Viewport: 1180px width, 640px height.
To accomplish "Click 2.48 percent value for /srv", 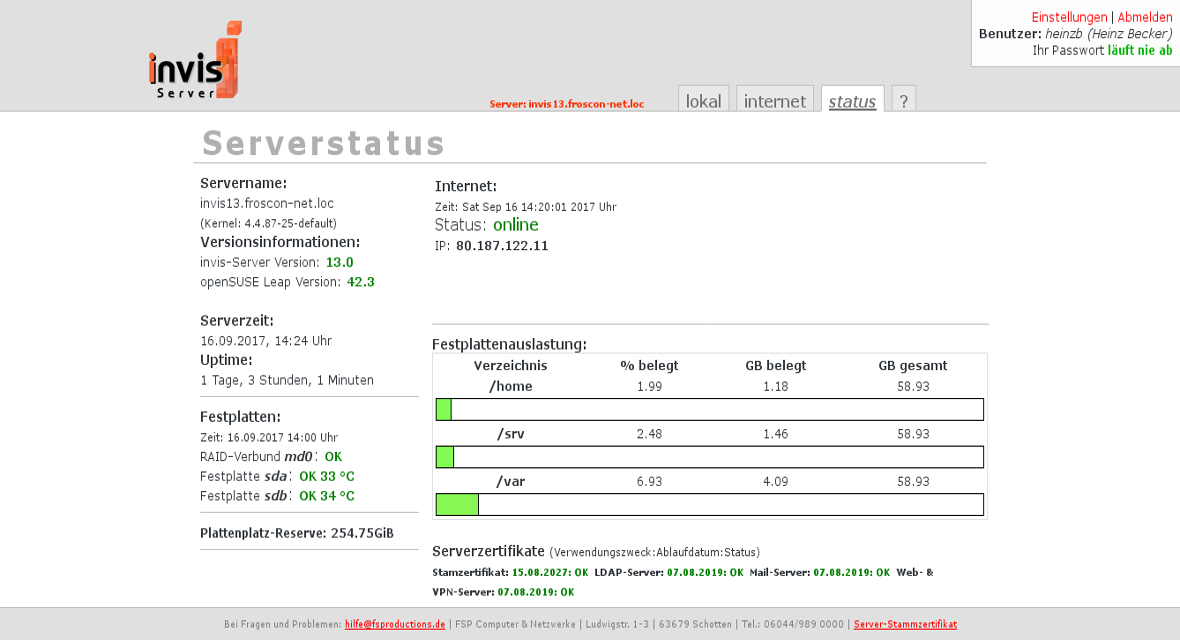I will pyautogui.click(x=649, y=434).
